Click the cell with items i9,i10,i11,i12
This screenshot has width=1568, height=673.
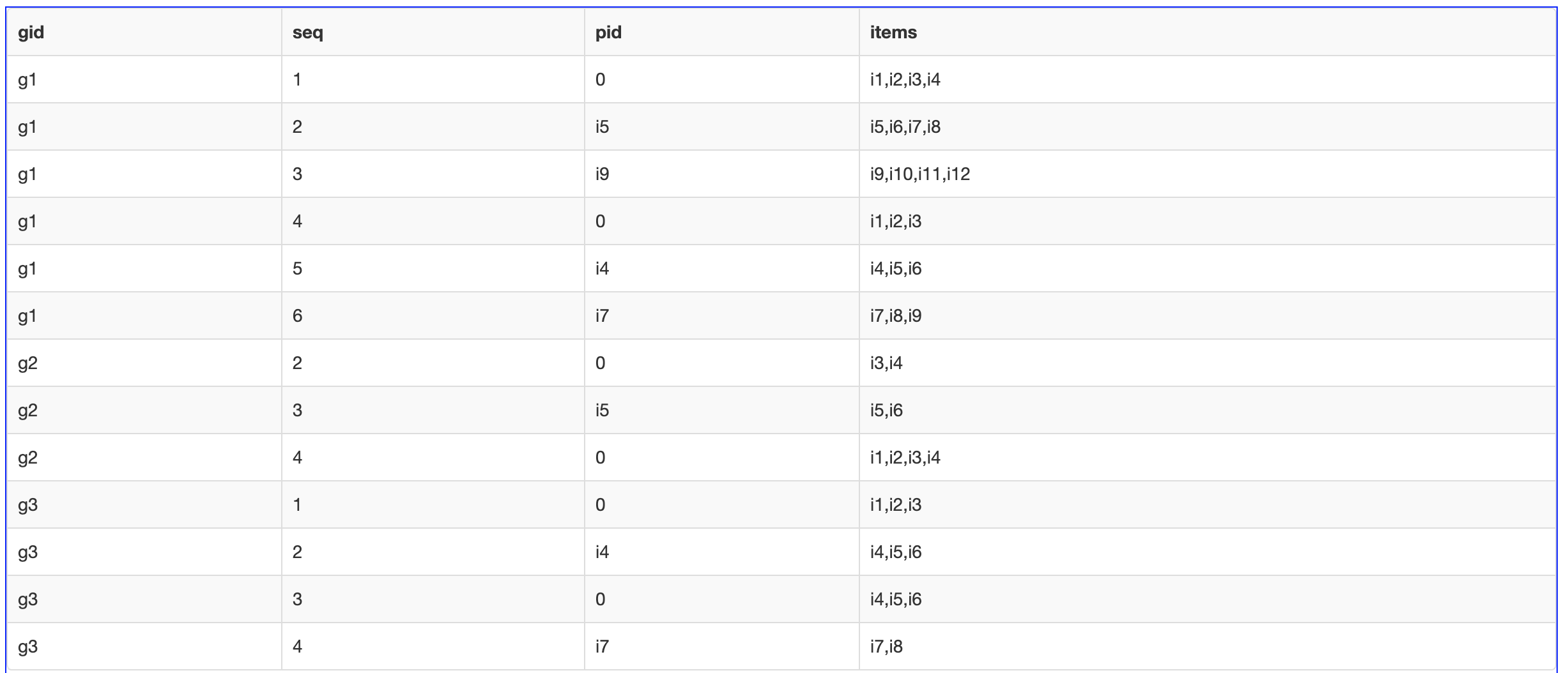(x=1208, y=174)
